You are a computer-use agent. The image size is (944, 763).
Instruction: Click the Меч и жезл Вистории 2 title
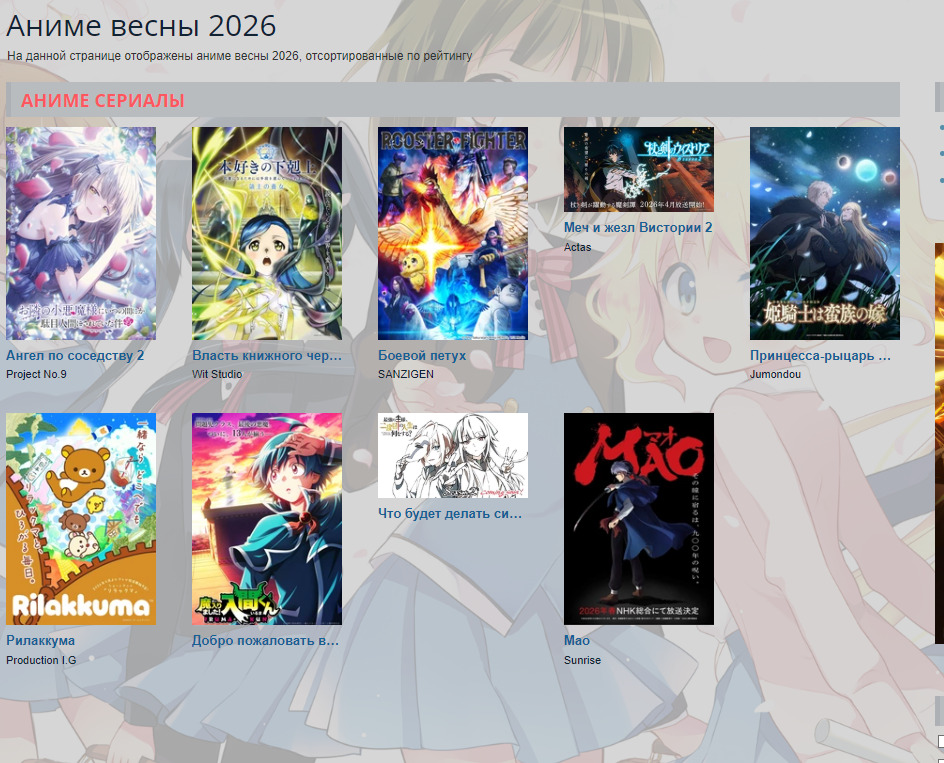[638, 228]
